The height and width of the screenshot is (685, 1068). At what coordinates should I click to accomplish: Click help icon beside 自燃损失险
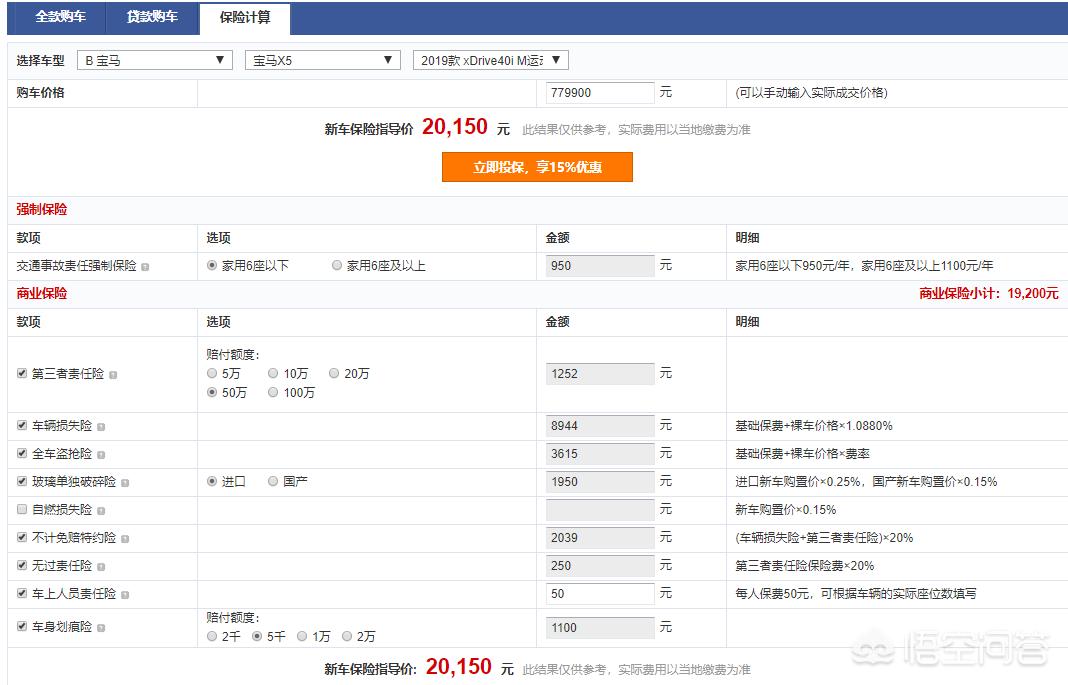click(x=101, y=511)
